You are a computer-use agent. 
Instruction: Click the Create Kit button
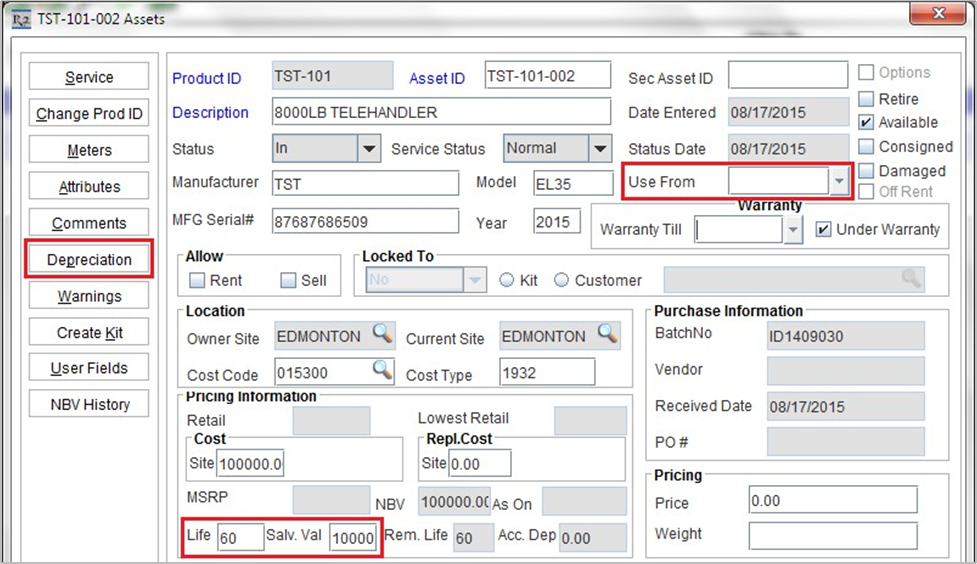point(89,333)
